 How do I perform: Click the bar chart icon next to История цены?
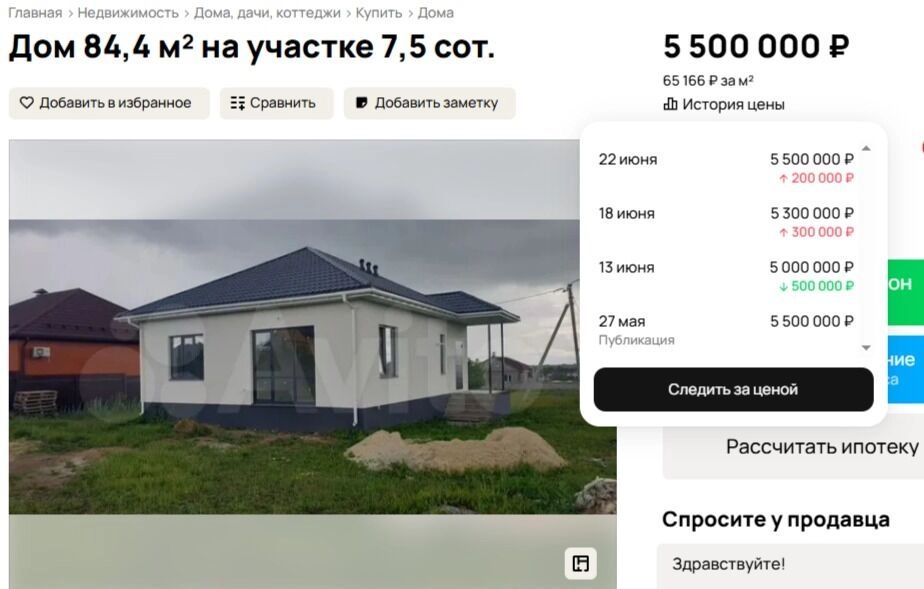point(670,104)
